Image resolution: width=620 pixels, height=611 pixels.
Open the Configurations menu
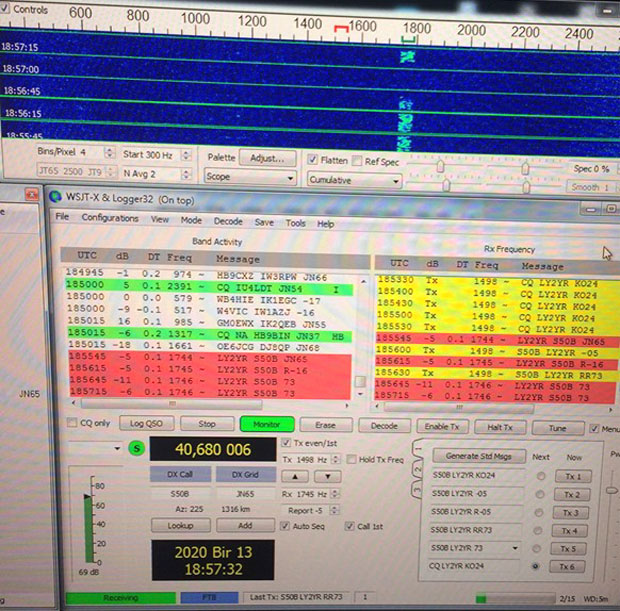pos(110,218)
